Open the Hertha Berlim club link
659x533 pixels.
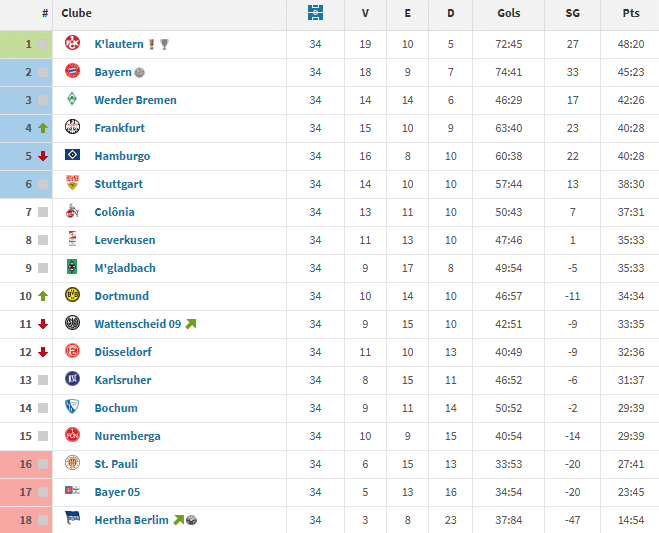(x=131, y=520)
